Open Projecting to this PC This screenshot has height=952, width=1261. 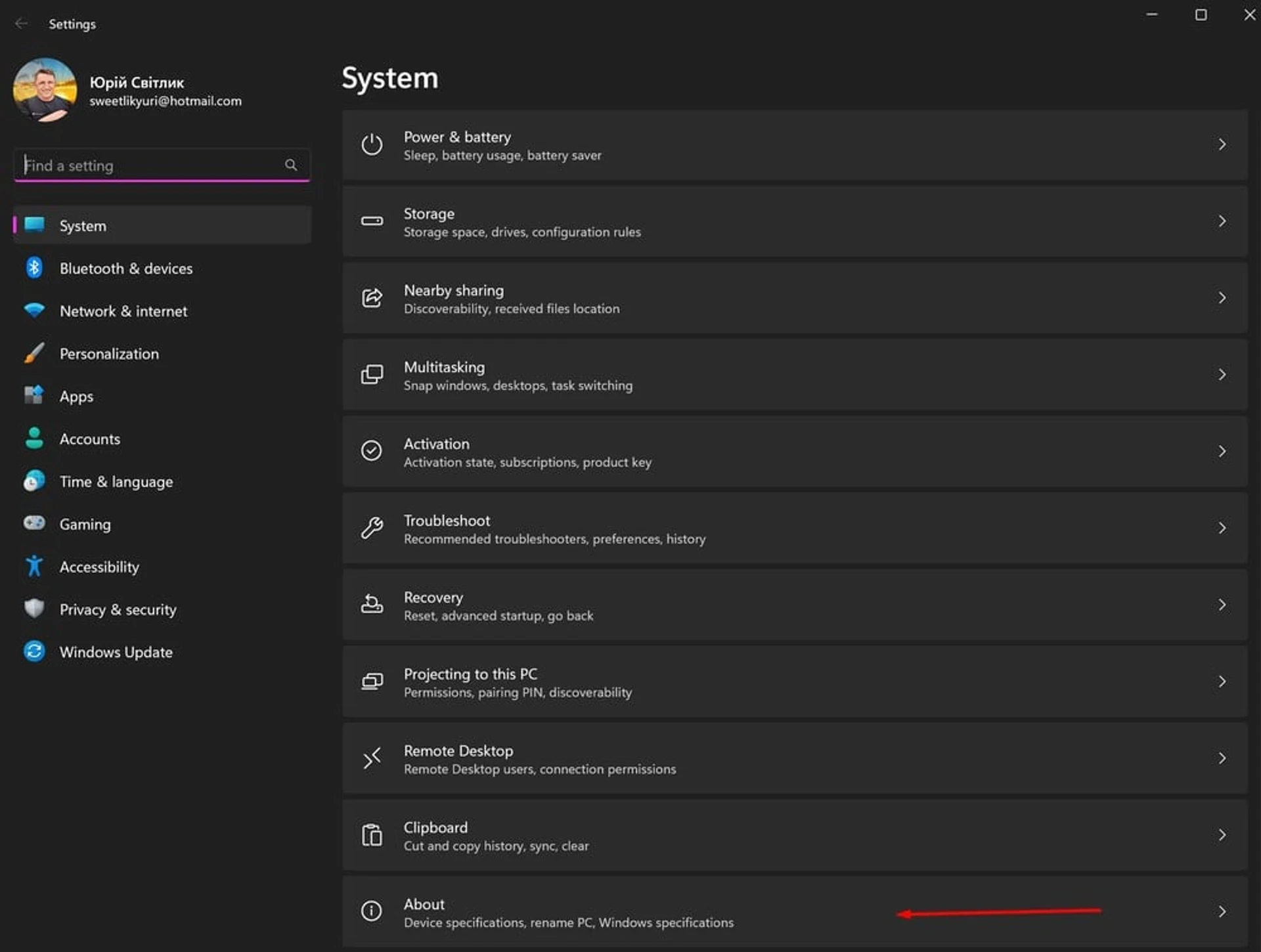coord(795,682)
